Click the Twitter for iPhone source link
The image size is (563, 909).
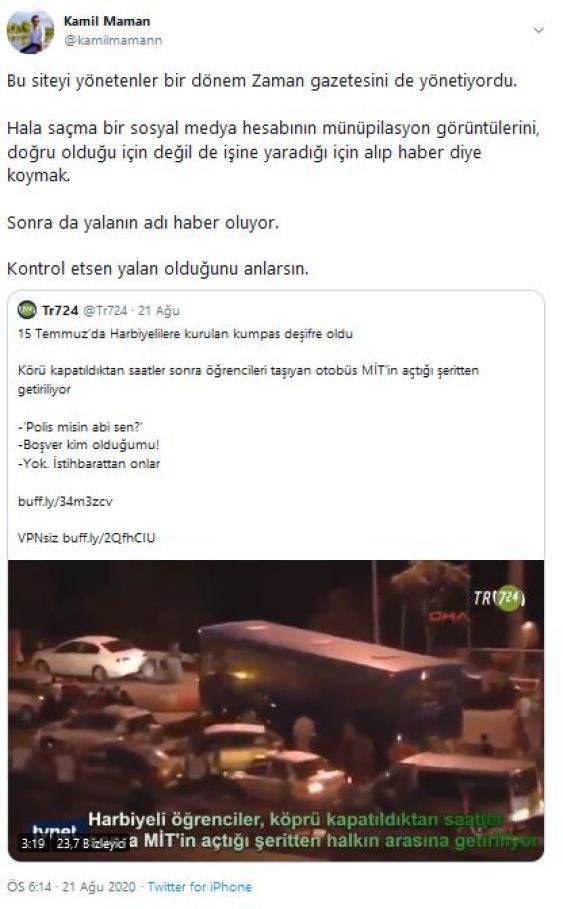click(x=199, y=886)
